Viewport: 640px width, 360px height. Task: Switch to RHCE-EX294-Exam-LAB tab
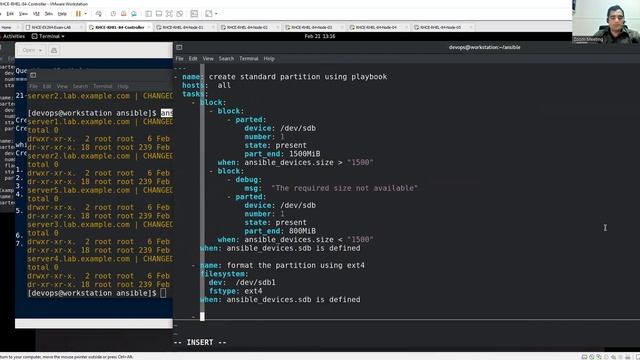(x=51, y=27)
